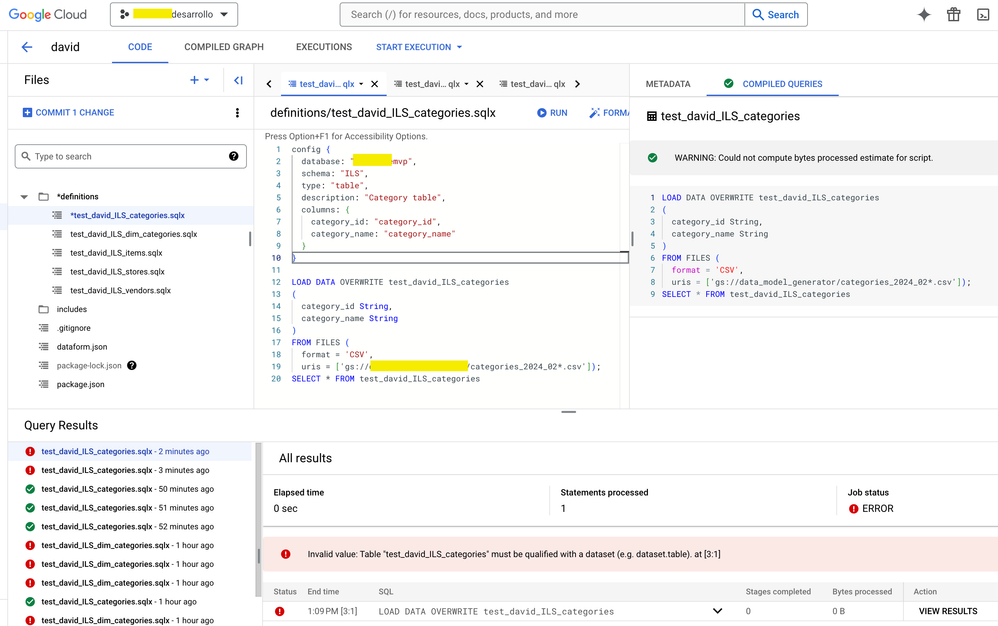Click the Google Cloud logo
This screenshot has height=626, width=998.
(x=48, y=15)
